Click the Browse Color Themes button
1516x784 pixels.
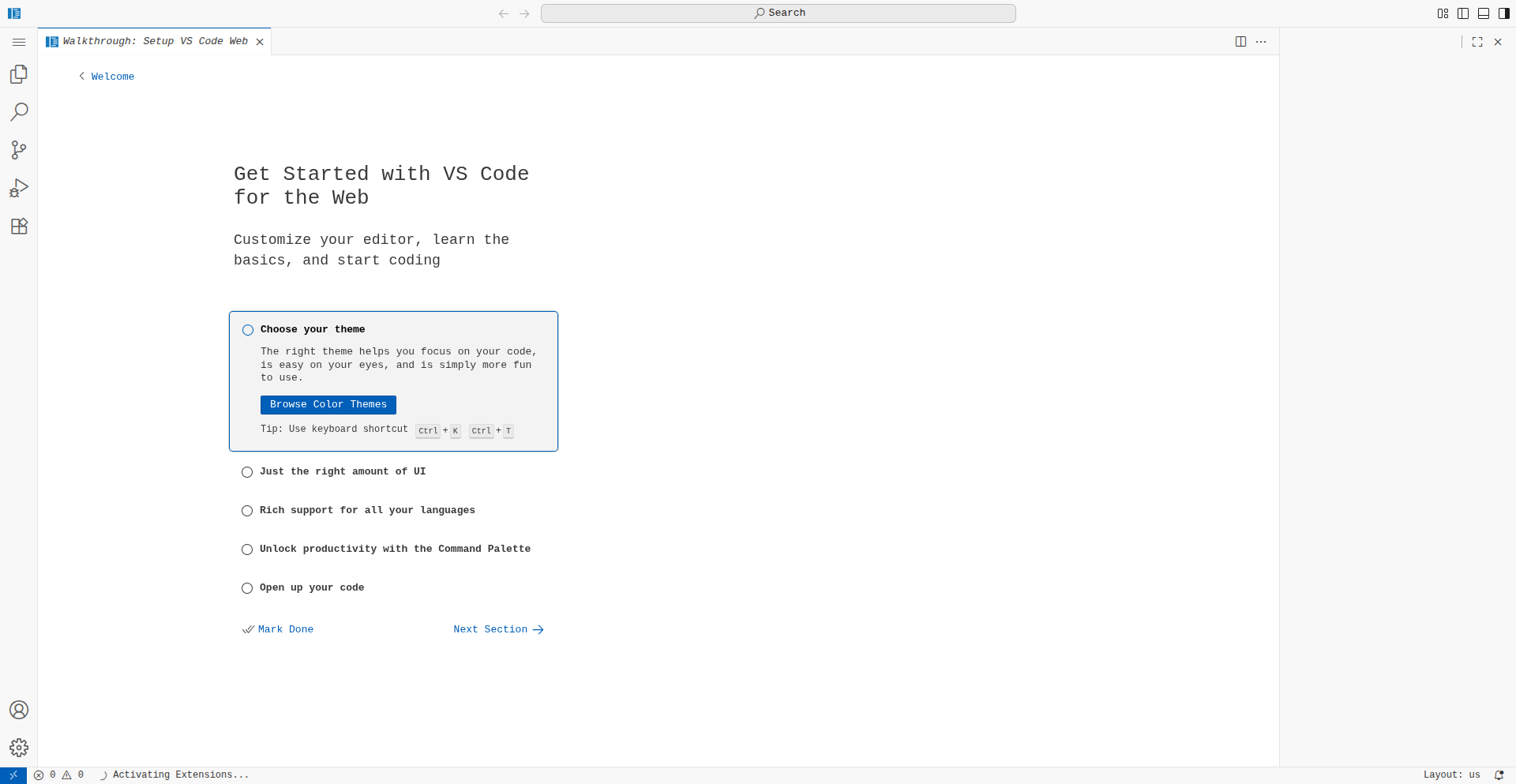coord(328,405)
